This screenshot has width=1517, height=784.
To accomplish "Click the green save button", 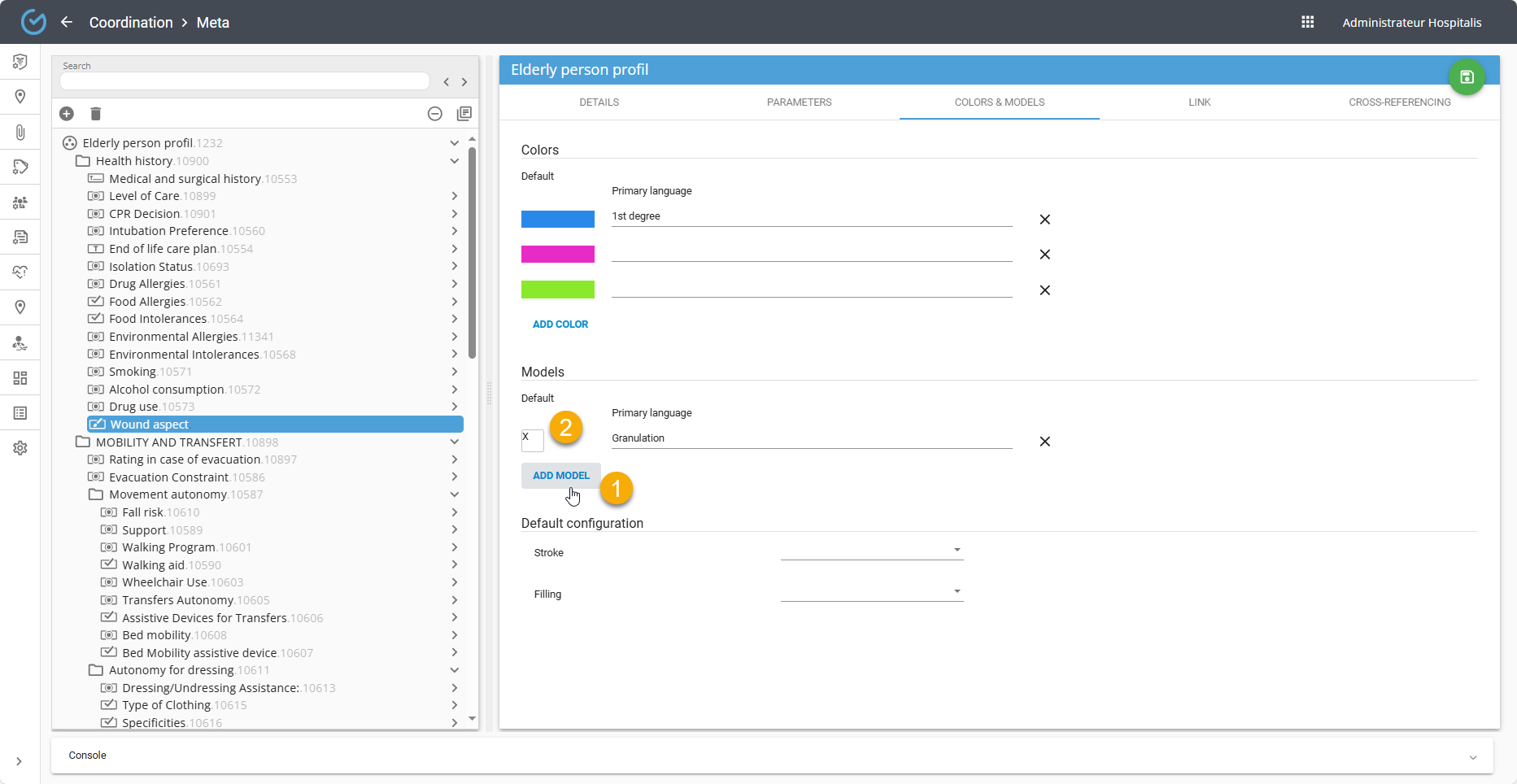I will coord(1467,77).
